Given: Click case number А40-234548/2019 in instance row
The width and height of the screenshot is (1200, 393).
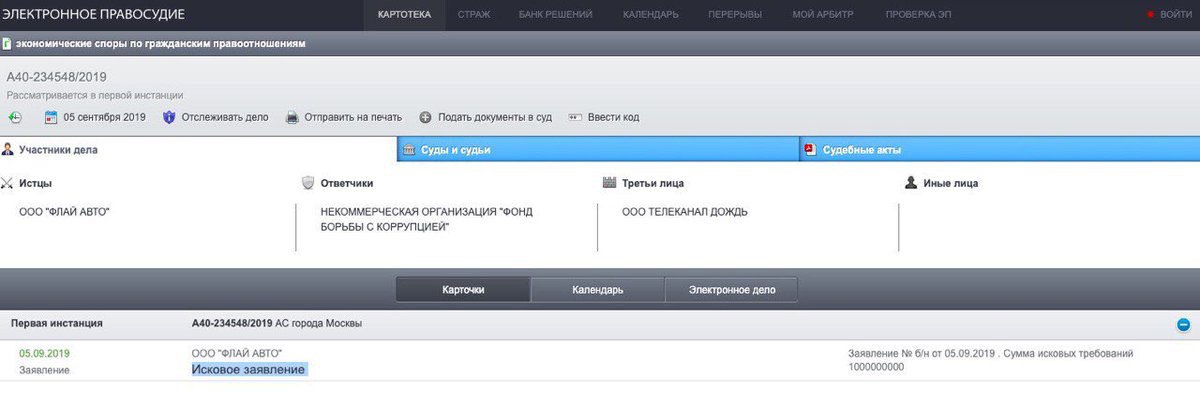Looking at the screenshot, I should click(x=232, y=324).
